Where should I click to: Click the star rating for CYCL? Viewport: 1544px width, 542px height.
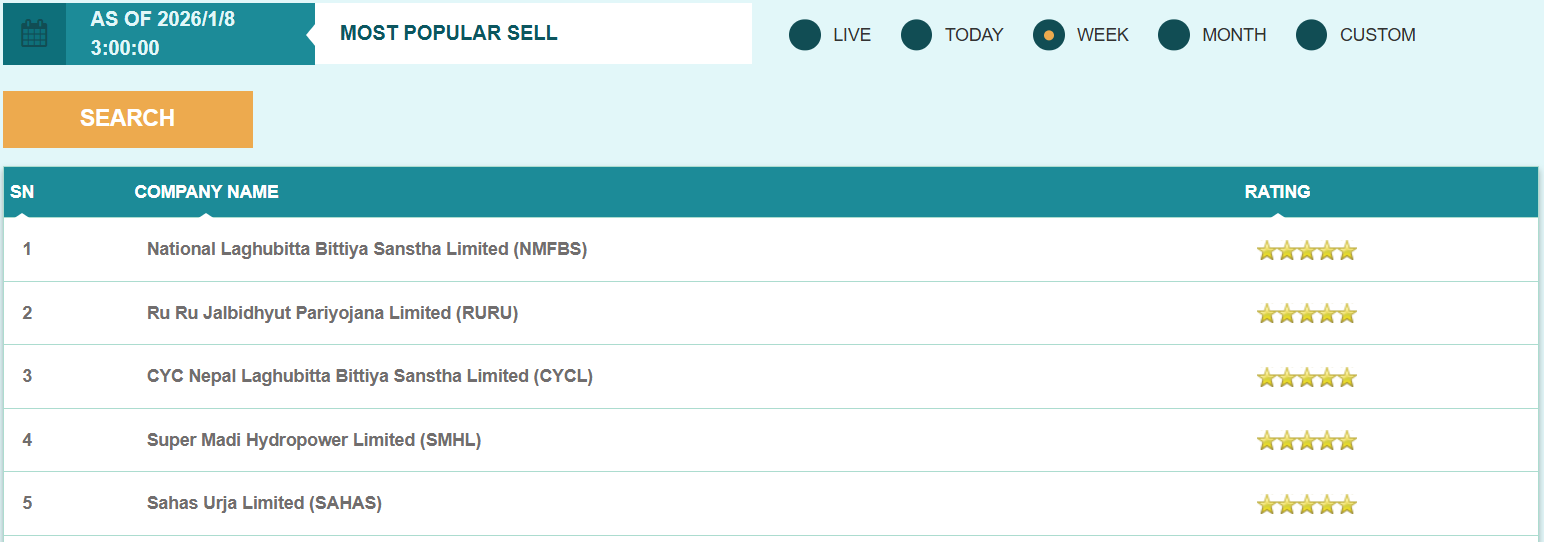pyautogui.click(x=1306, y=377)
